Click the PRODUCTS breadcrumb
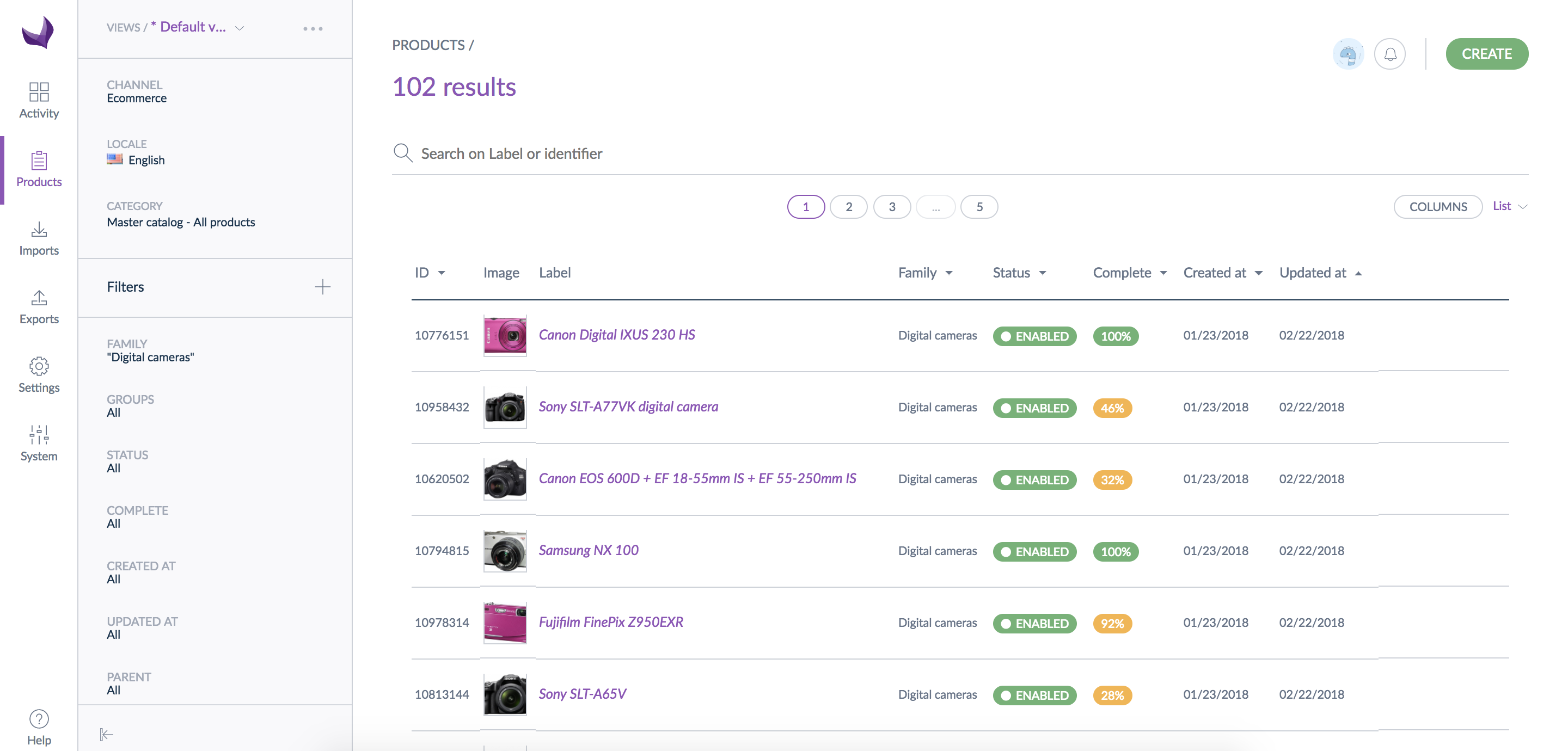The height and width of the screenshot is (751, 1568). (428, 45)
